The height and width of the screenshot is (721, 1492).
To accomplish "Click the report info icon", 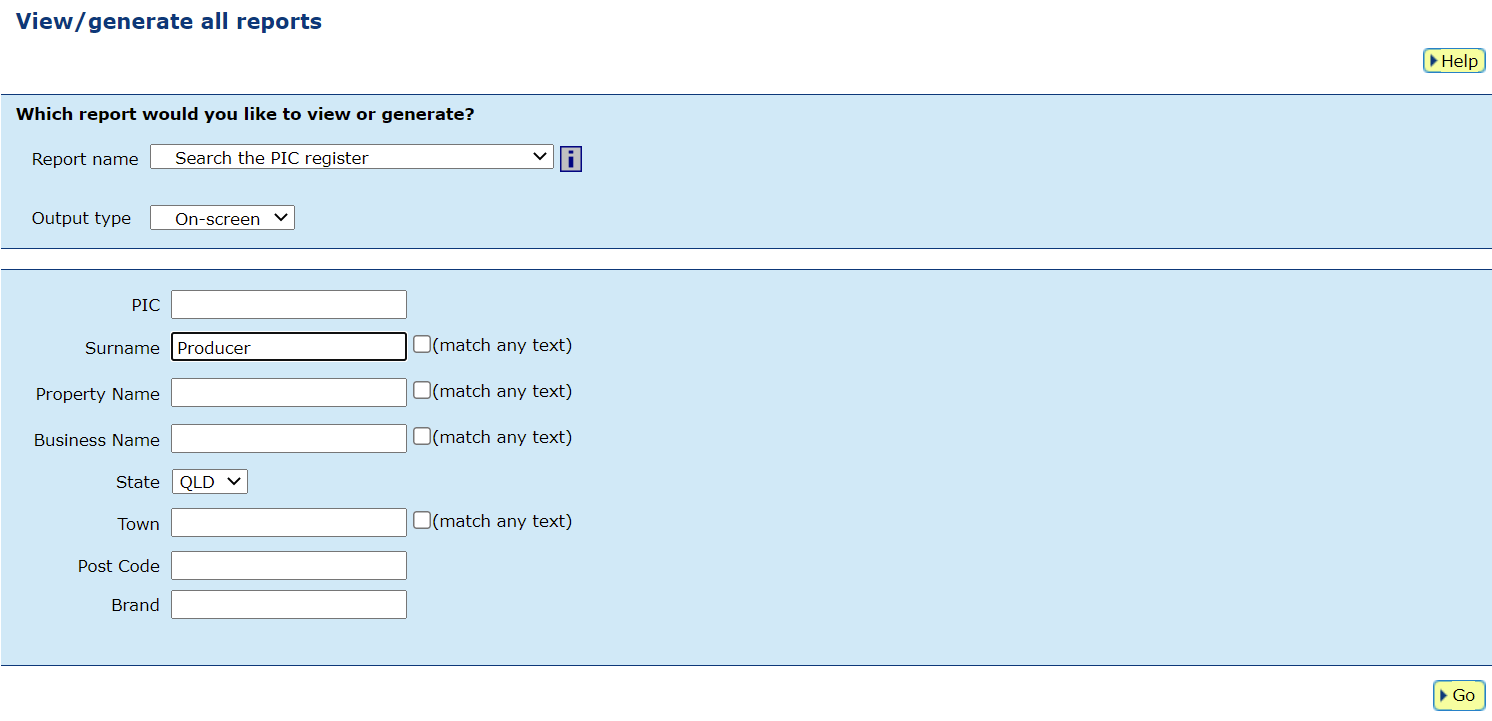I will (x=571, y=159).
